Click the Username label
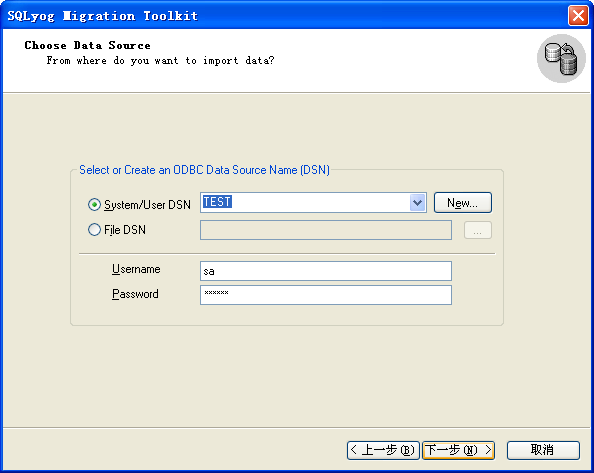The height and width of the screenshot is (473, 594). point(136,269)
